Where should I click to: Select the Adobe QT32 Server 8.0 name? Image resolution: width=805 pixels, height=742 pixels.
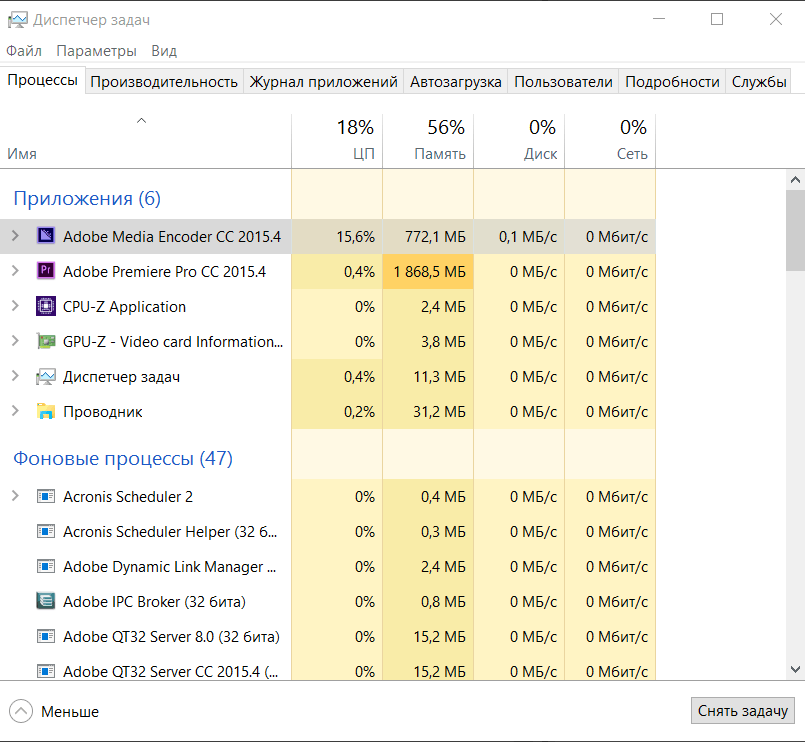[x=171, y=637]
